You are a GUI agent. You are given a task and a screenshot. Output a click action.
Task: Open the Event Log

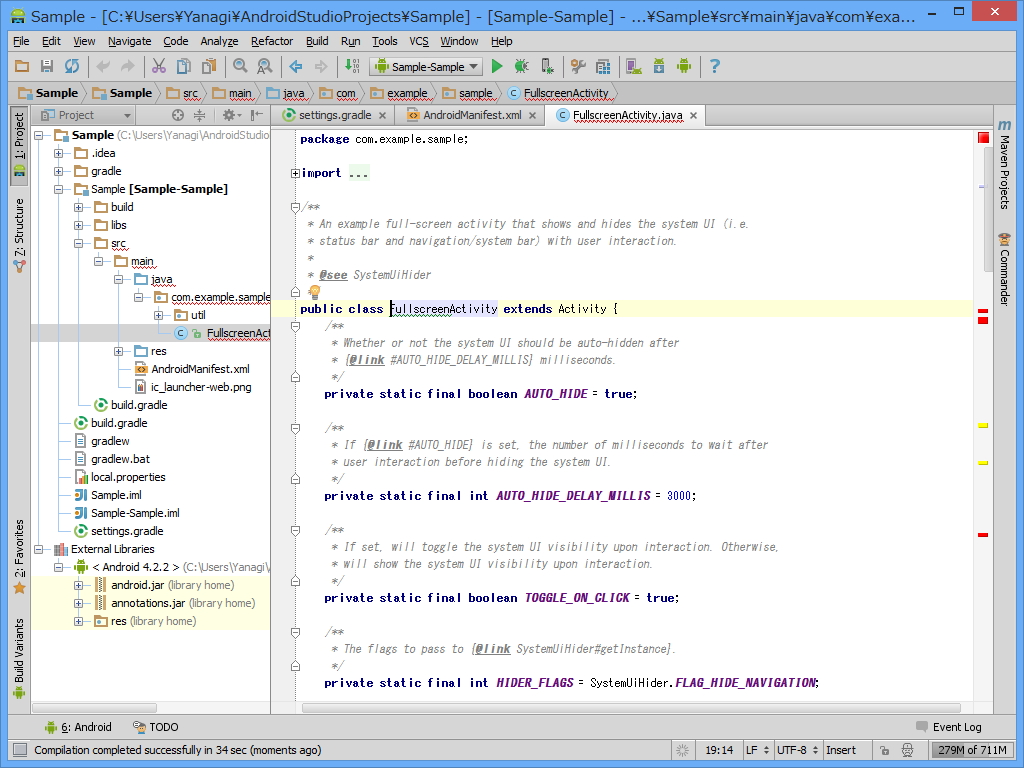coord(948,727)
